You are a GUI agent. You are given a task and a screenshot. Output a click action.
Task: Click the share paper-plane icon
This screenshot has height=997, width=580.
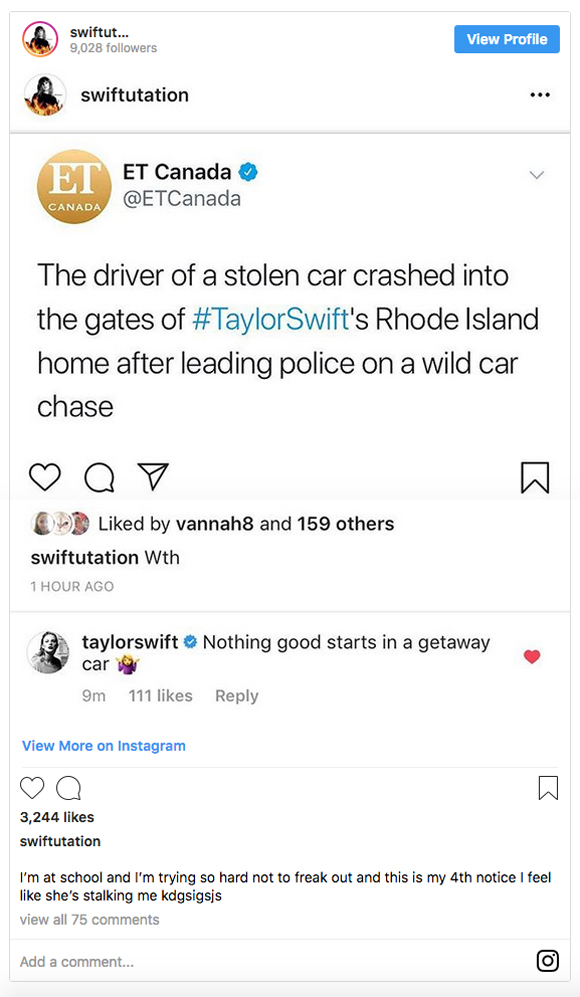pyautogui.click(x=153, y=477)
